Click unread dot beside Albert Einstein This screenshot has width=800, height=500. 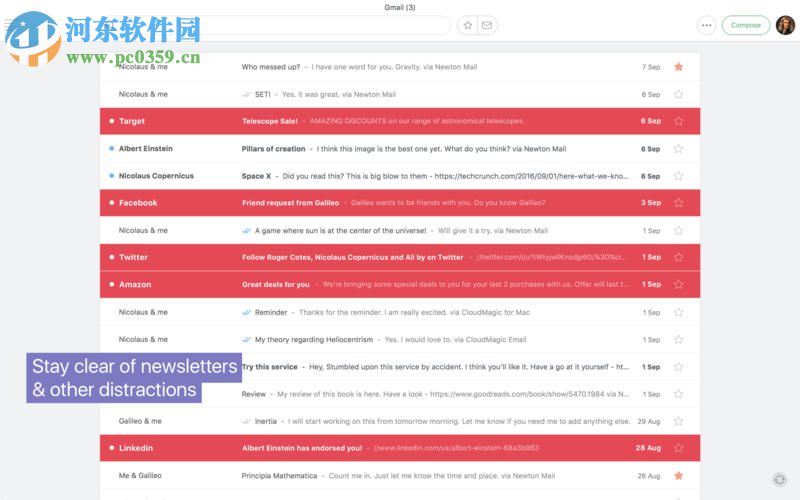[111, 148]
